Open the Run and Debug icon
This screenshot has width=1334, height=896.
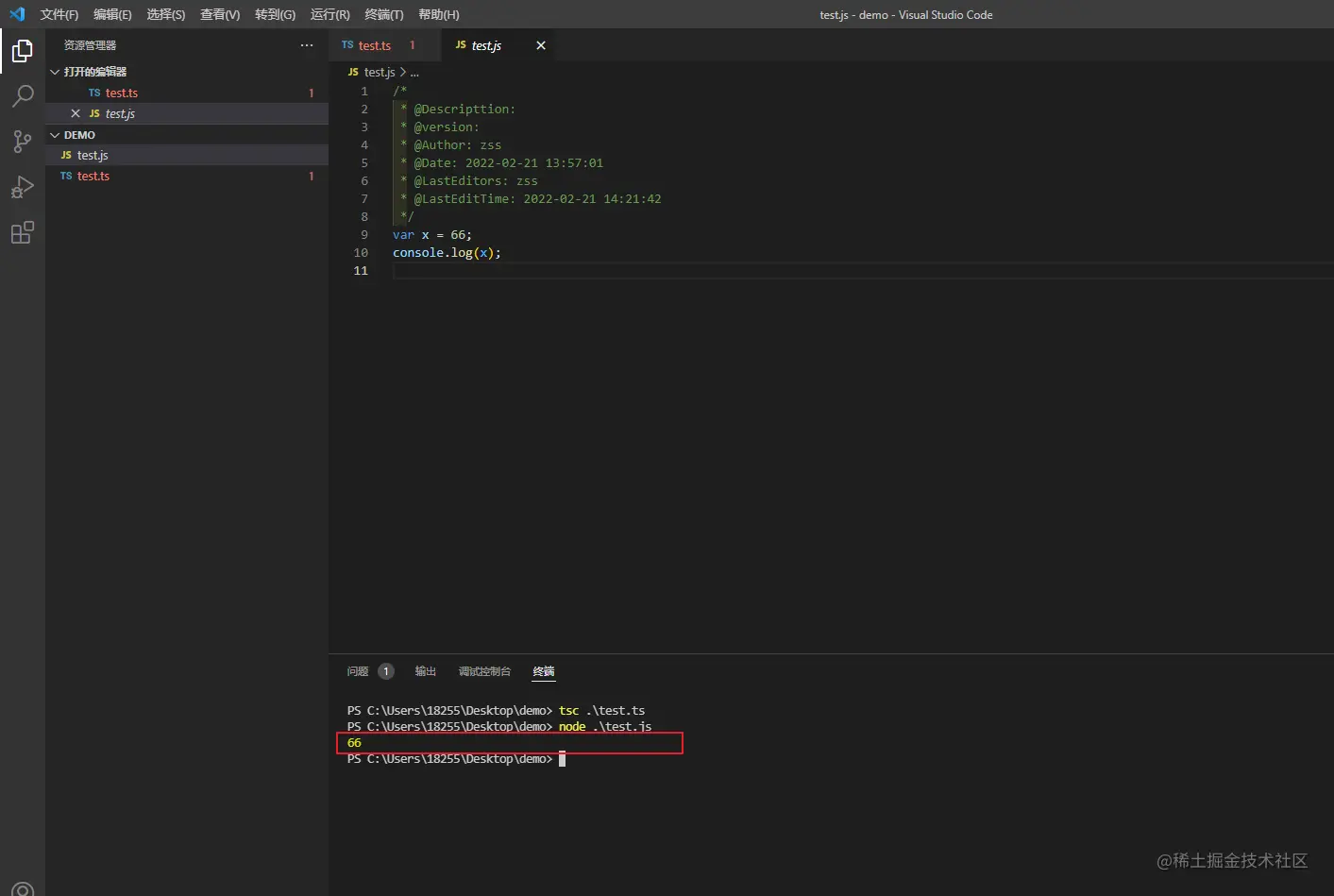click(23, 187)
